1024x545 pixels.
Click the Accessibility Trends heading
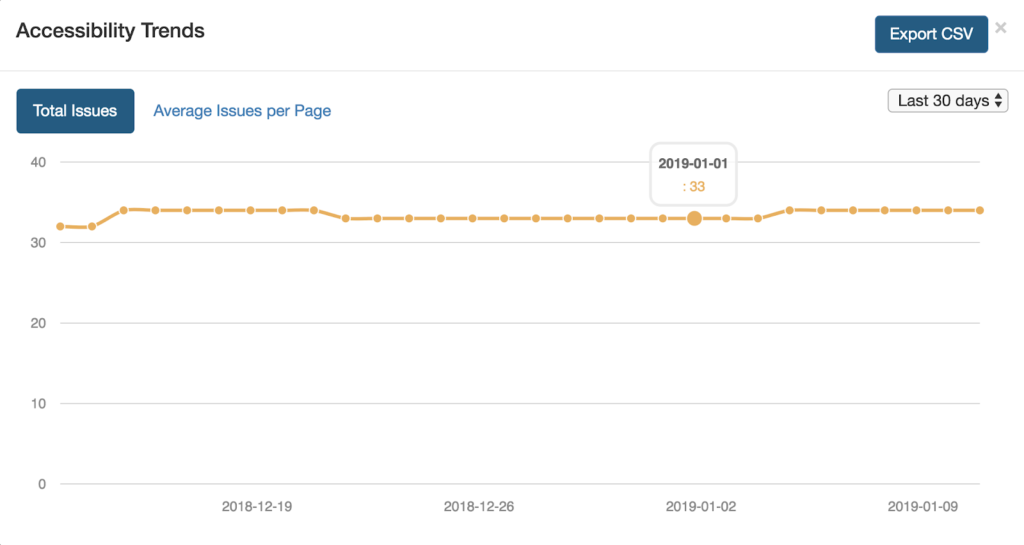tap(110, 31)
